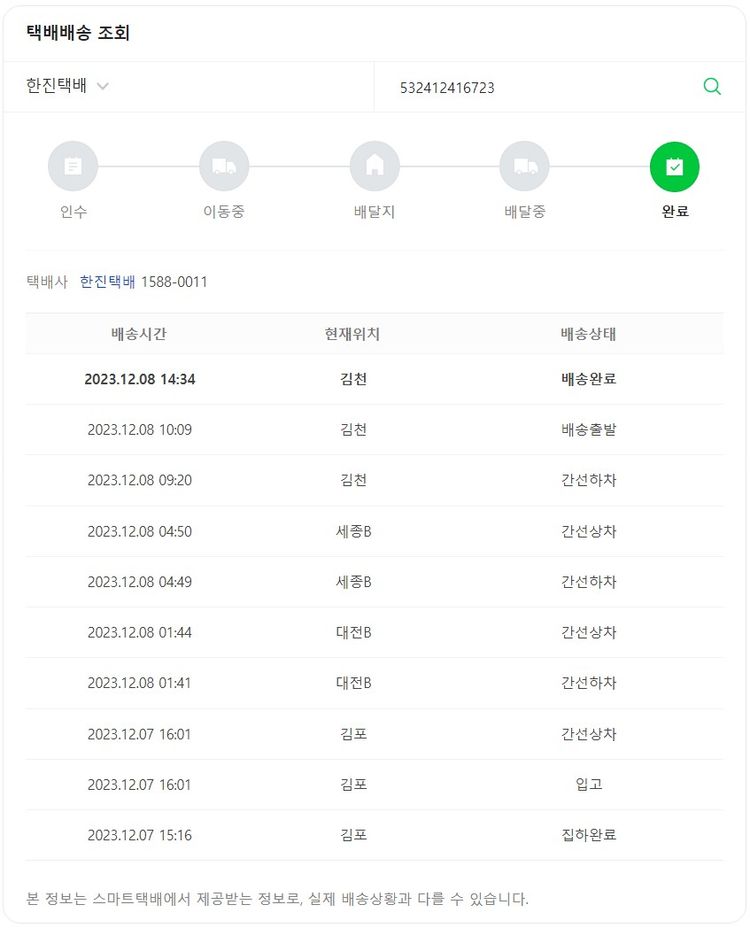Click the 현재위치 column header

coord(353,334)
